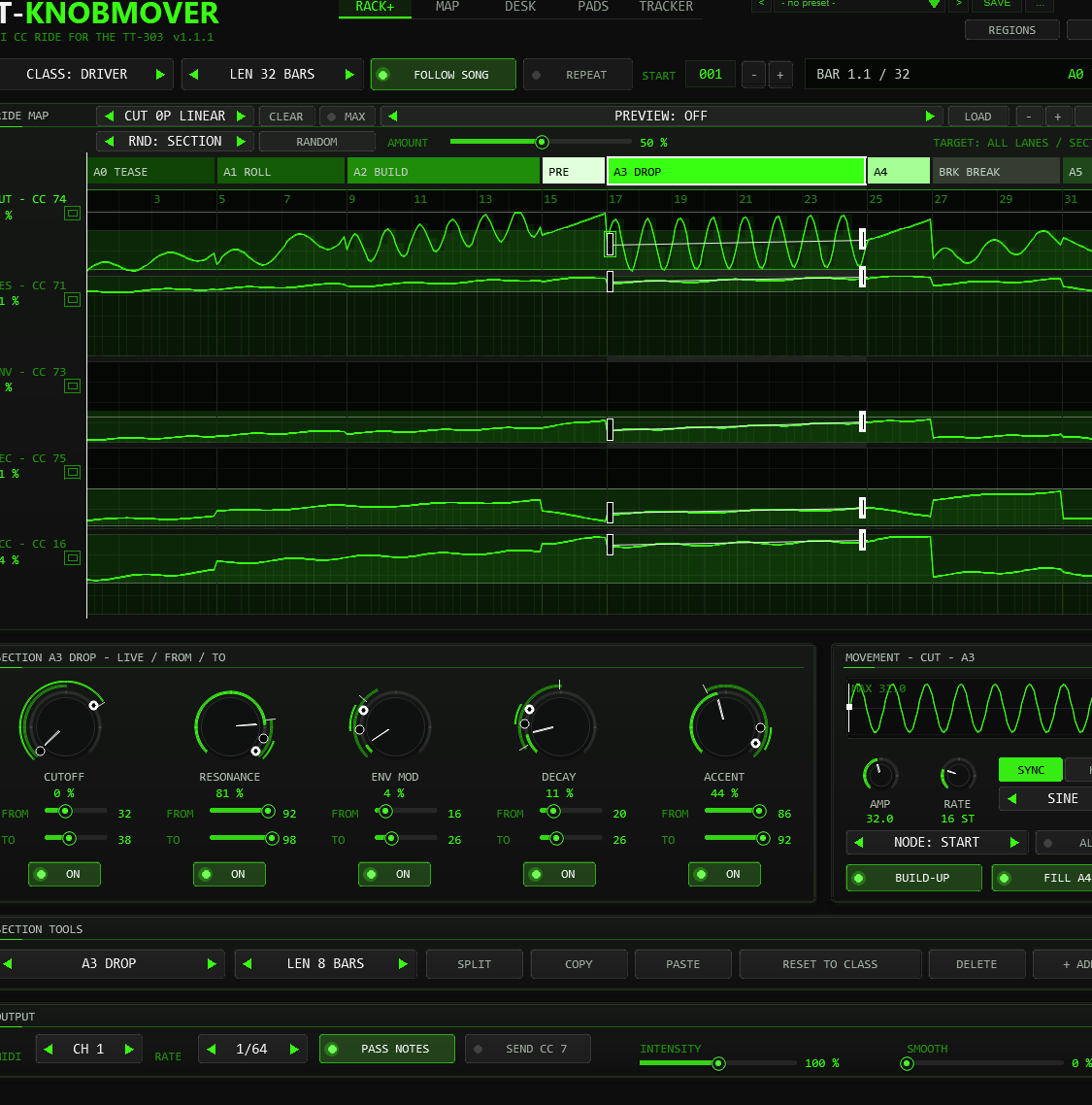Toggle PASS NOTES in output
The image size is (1092, 1105).
[x=386, y=1049]
